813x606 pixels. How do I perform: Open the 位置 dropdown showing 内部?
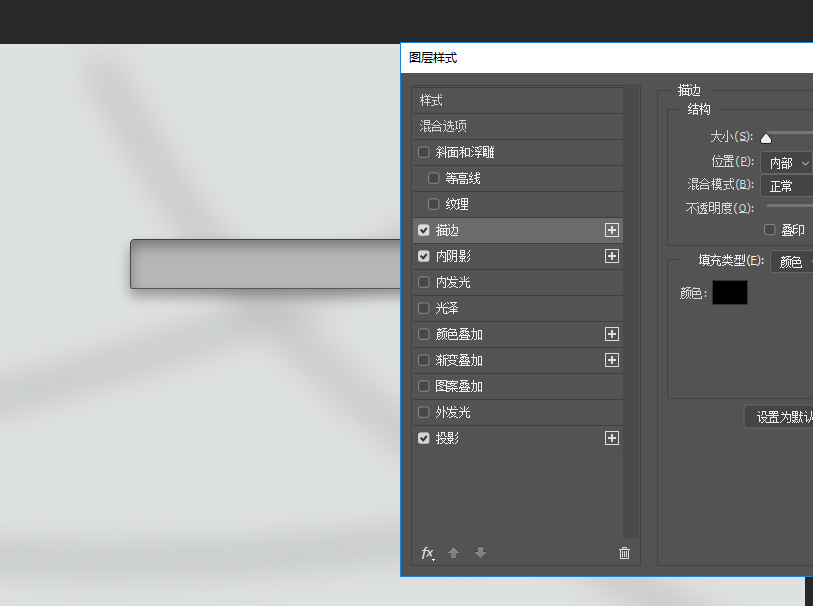tap(786, 161)
